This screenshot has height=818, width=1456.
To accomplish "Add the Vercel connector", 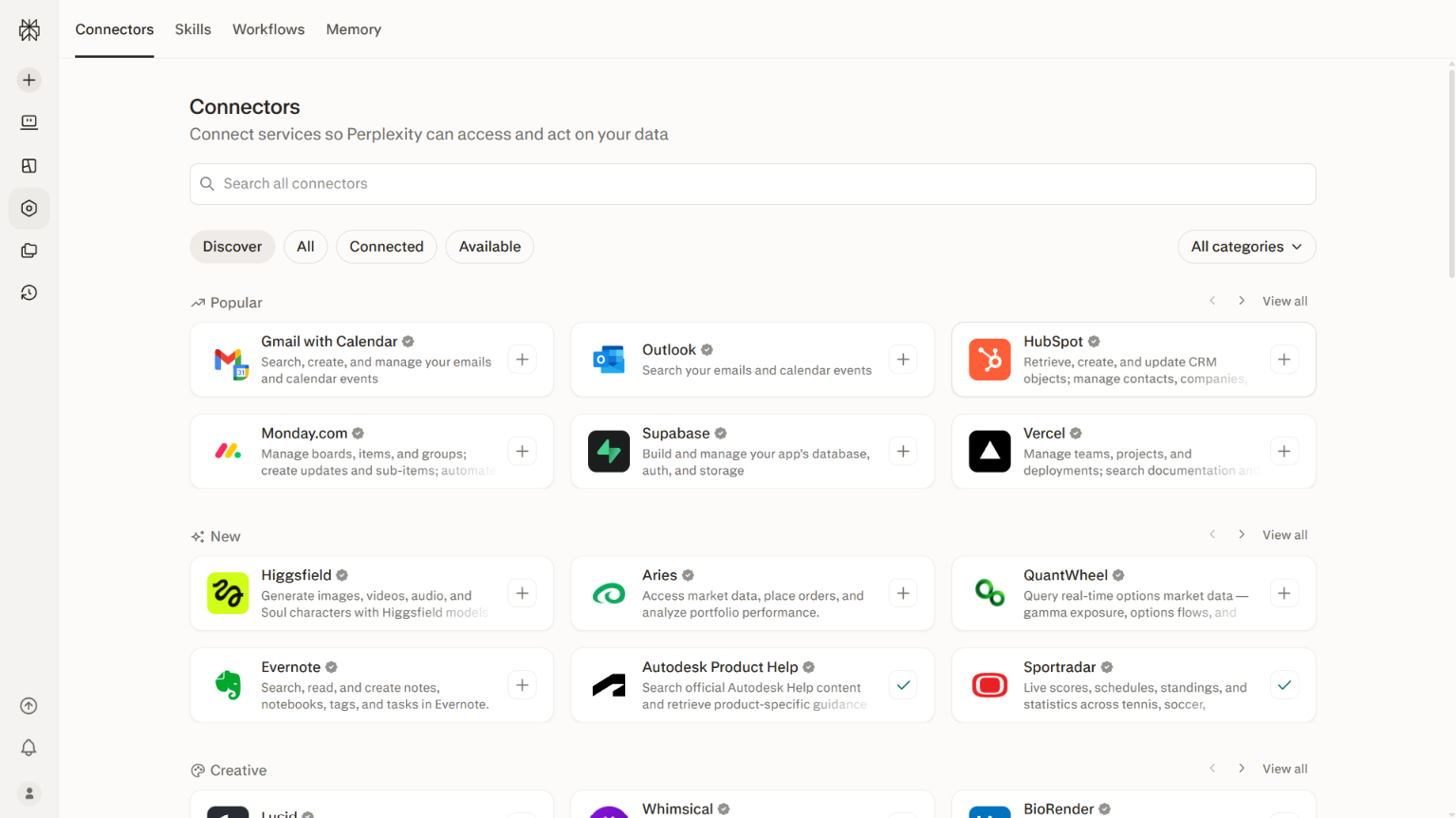I will (1284, 452).
